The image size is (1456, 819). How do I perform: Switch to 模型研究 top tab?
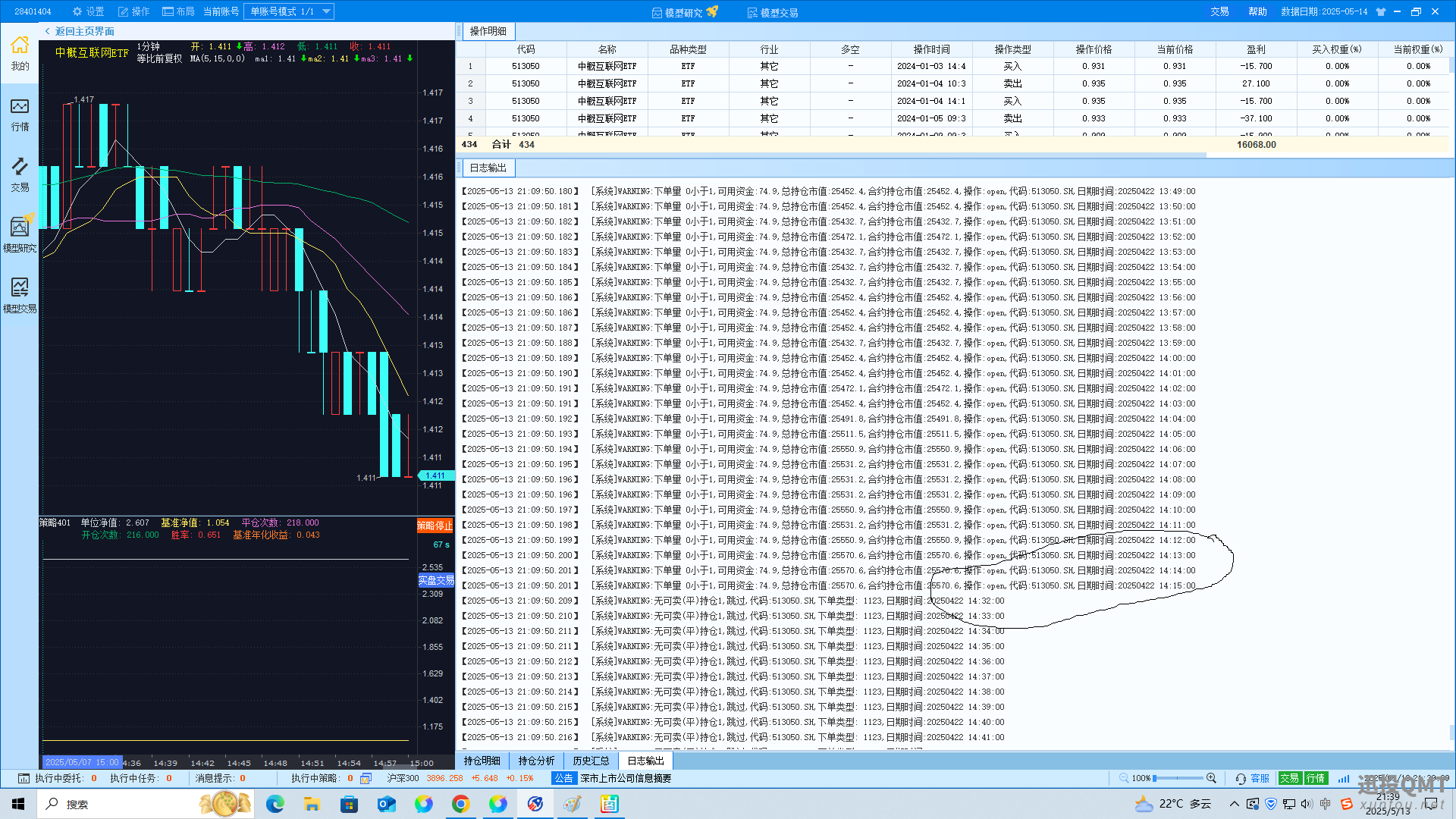click(684, 12)
